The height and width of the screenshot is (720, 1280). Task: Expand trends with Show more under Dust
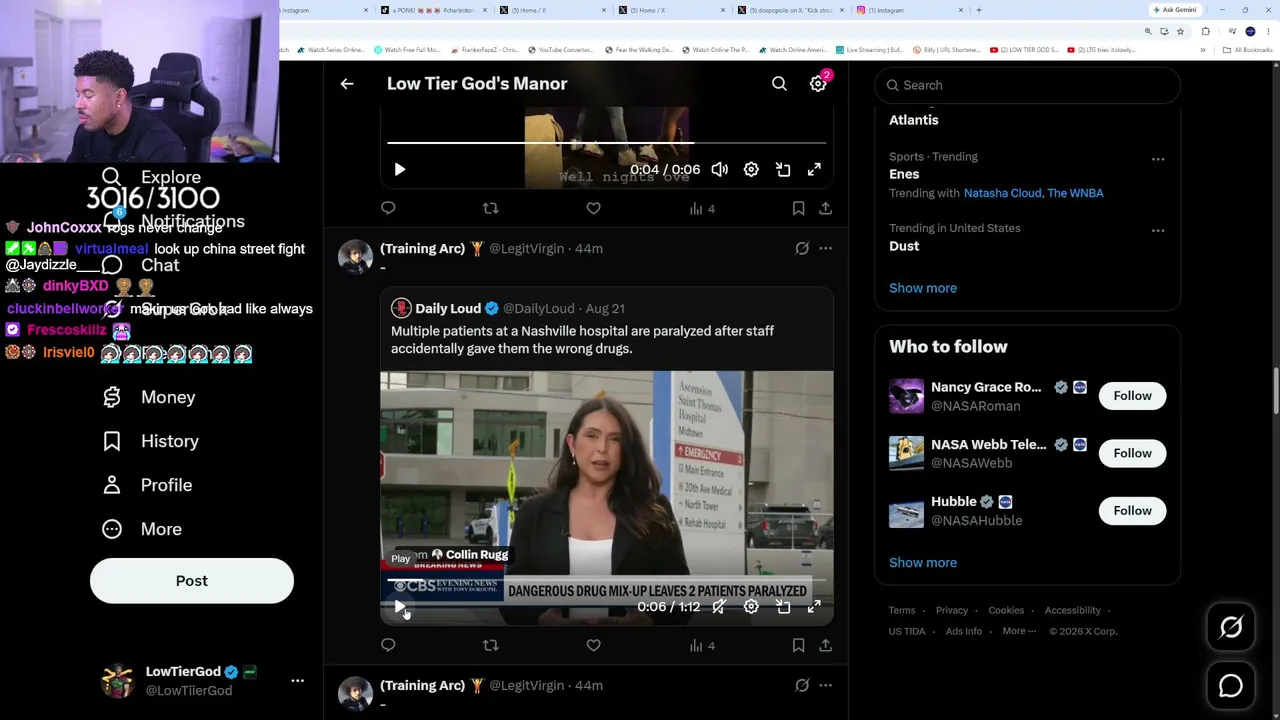(x=923, y=288)
